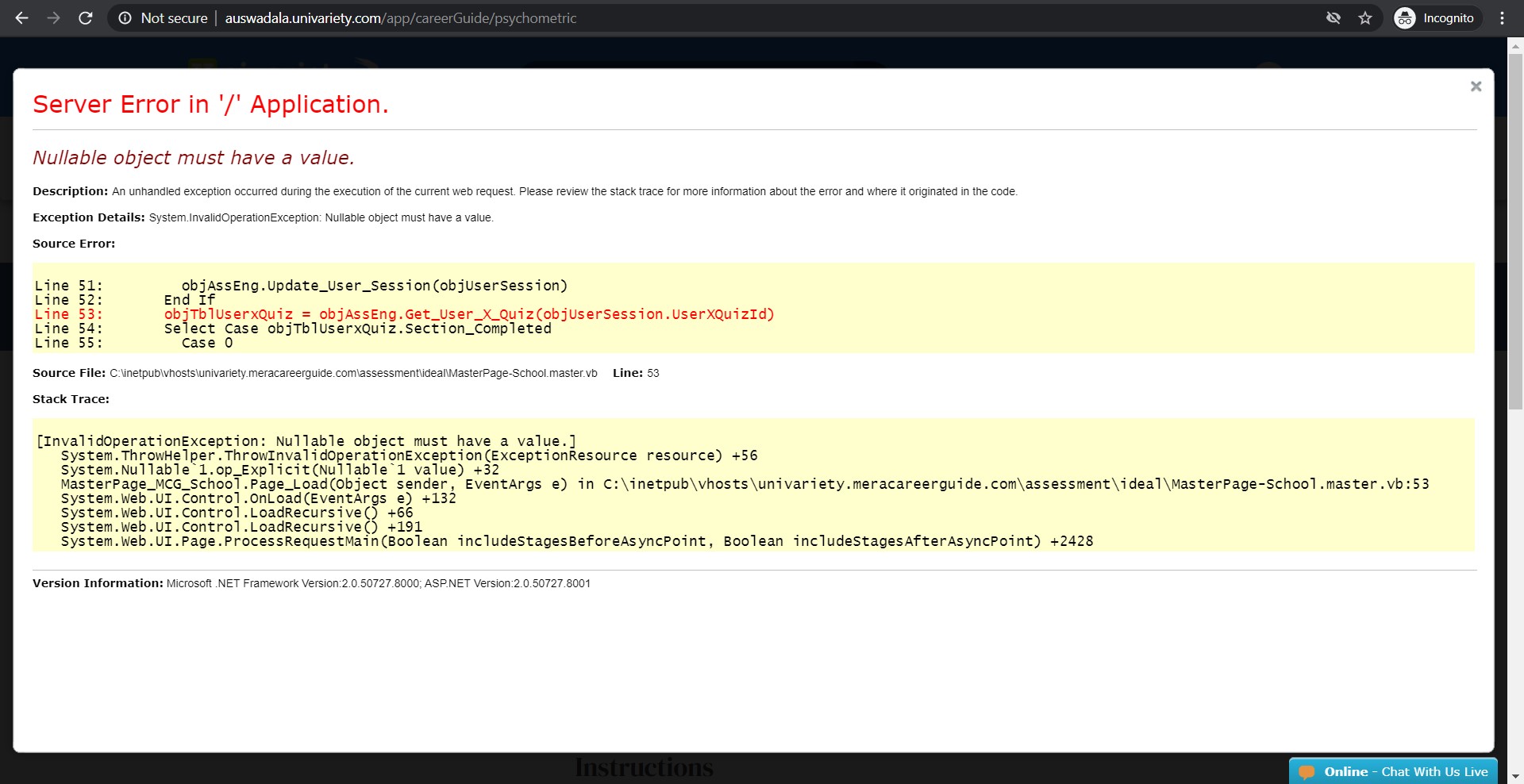The width and height of the screenshot is (1524, 784).
Task: Open the Online Chat With Us Live button
Action: 1394,771
